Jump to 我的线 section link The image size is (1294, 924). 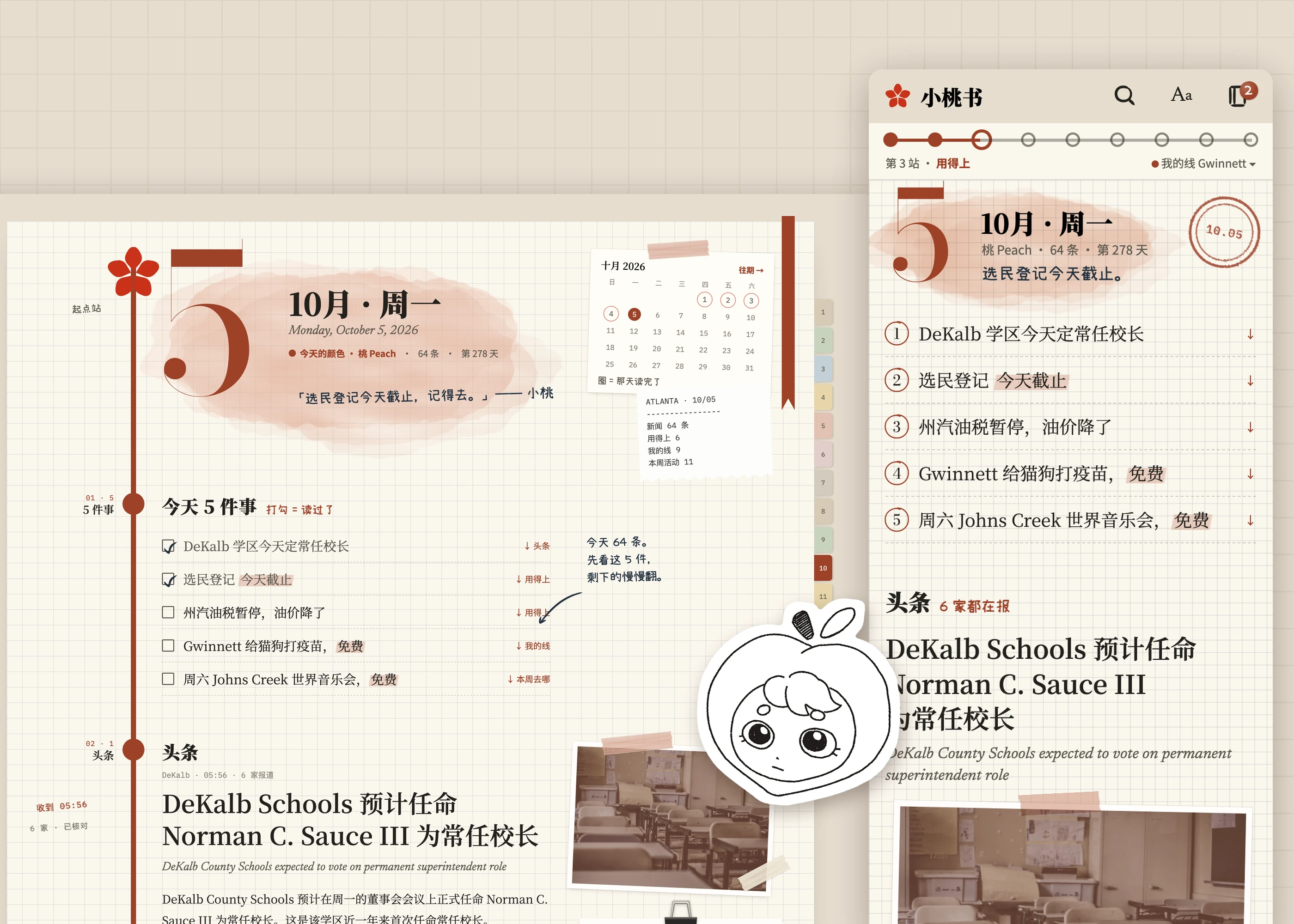click(533, 646)
